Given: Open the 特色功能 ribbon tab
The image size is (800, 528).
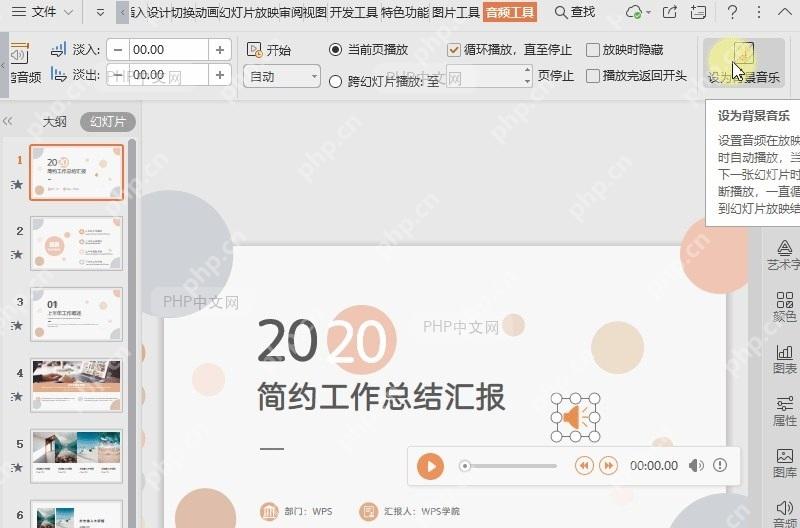Looking at the screenshot, I should [405, 12].
